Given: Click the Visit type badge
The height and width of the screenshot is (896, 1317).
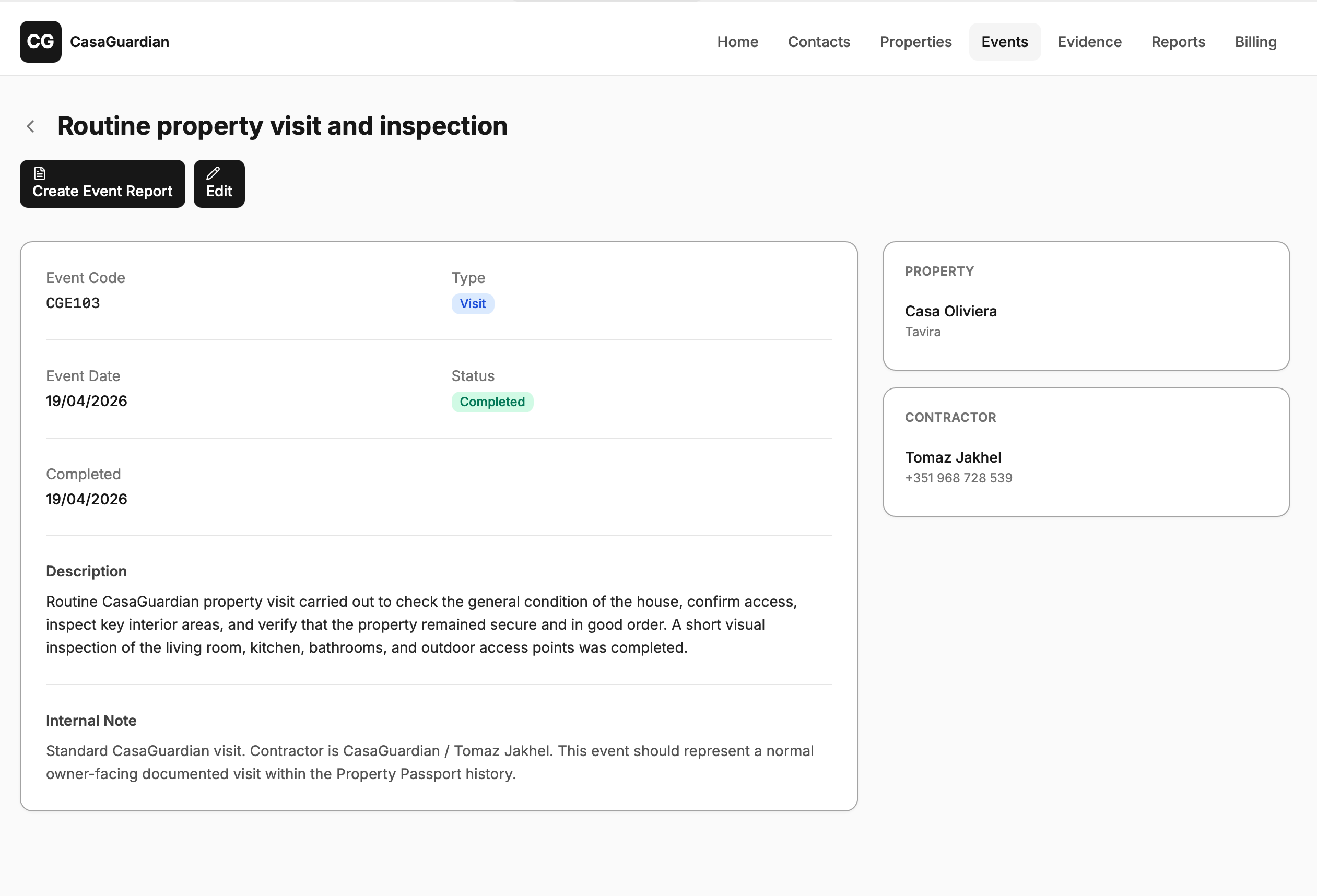Looking at the screenshot, I should (x=473, y=304).
